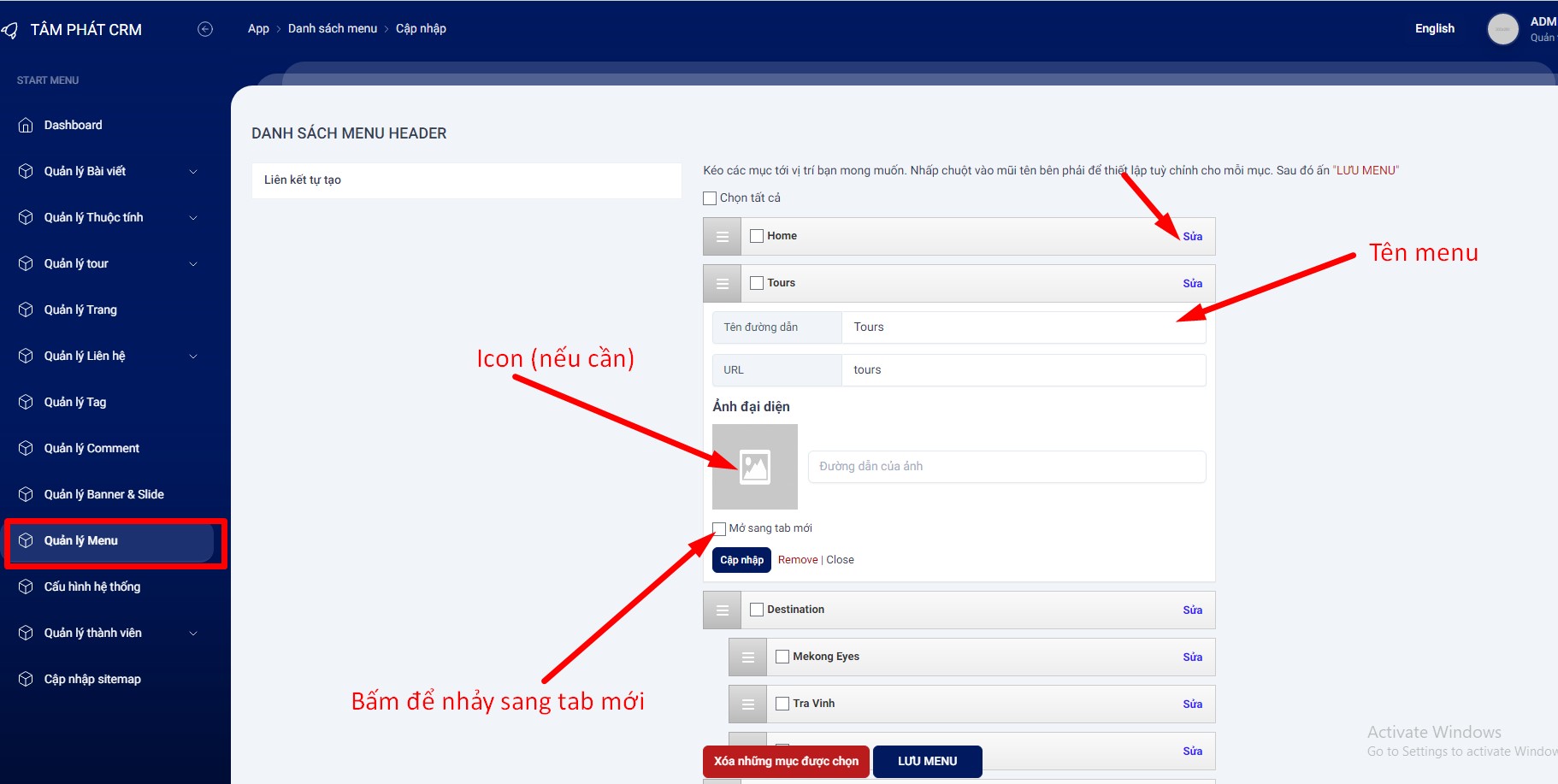Viewport: 1558px width, 784px height.
Task: Click the sidebar collapse arrow icon
Action: pyautogui.click(x=205, y=29)
